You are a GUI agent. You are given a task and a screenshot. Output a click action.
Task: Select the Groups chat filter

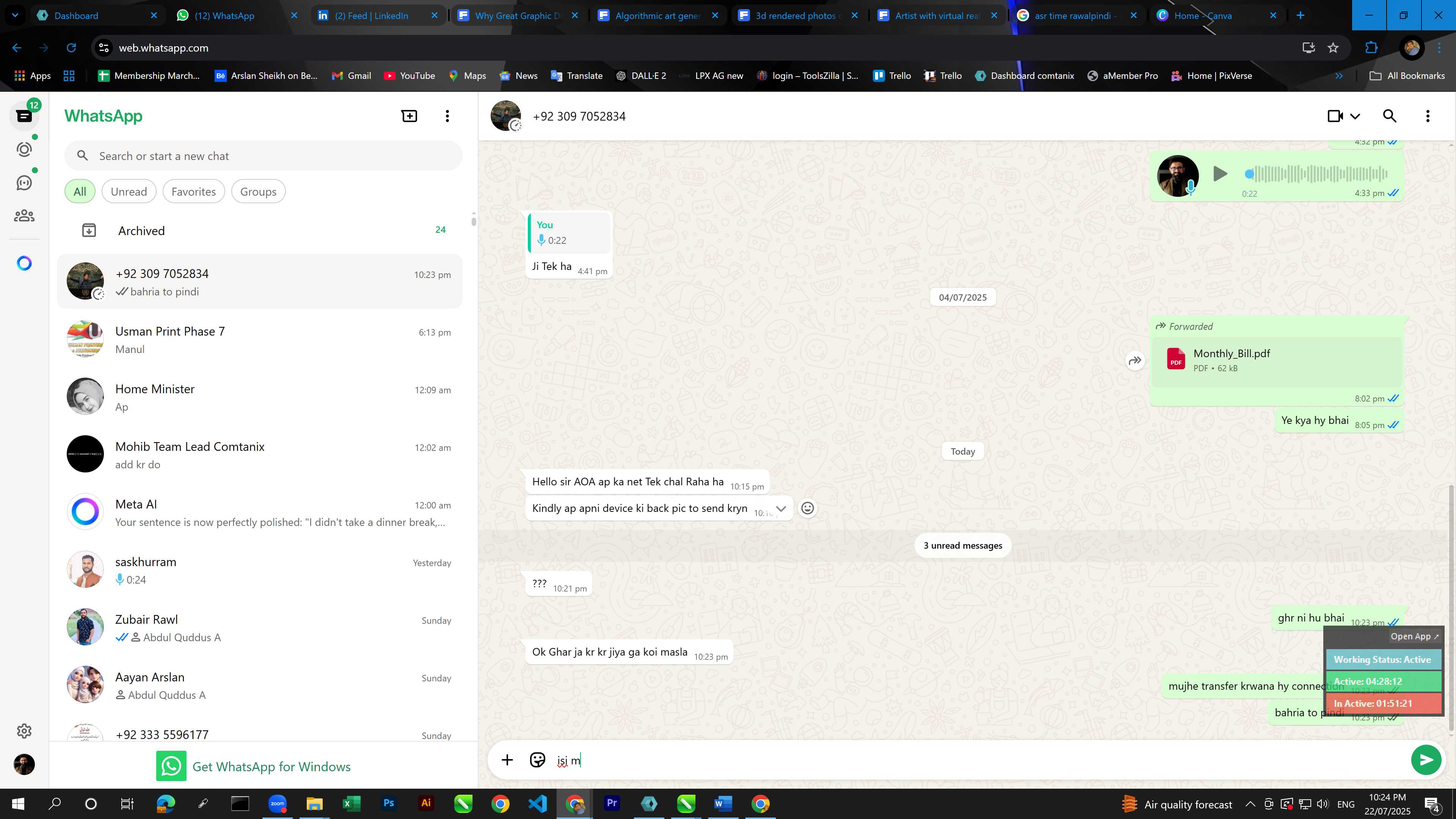coord(258,191)
